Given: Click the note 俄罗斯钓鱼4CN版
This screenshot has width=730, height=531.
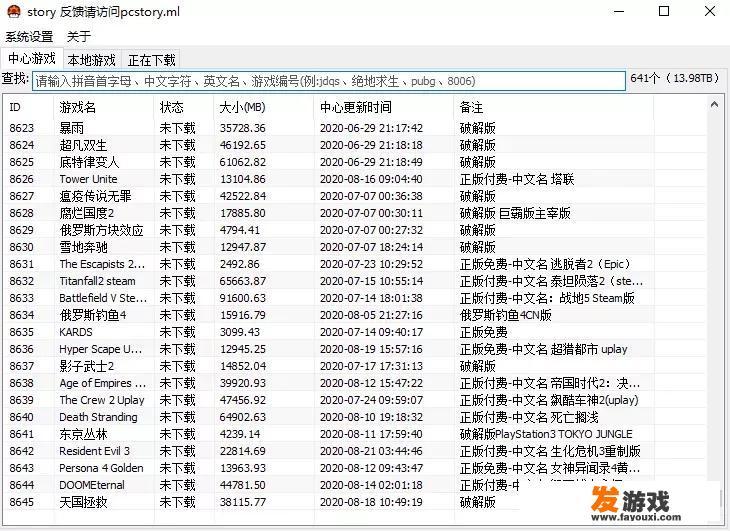Looking at the screenshot, I should [506, 316].
